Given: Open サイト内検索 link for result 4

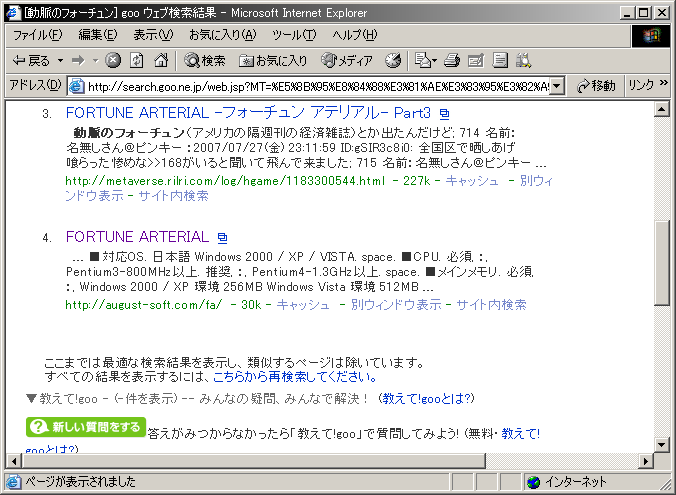Looking at the screenshot, I should coord(491,305).
